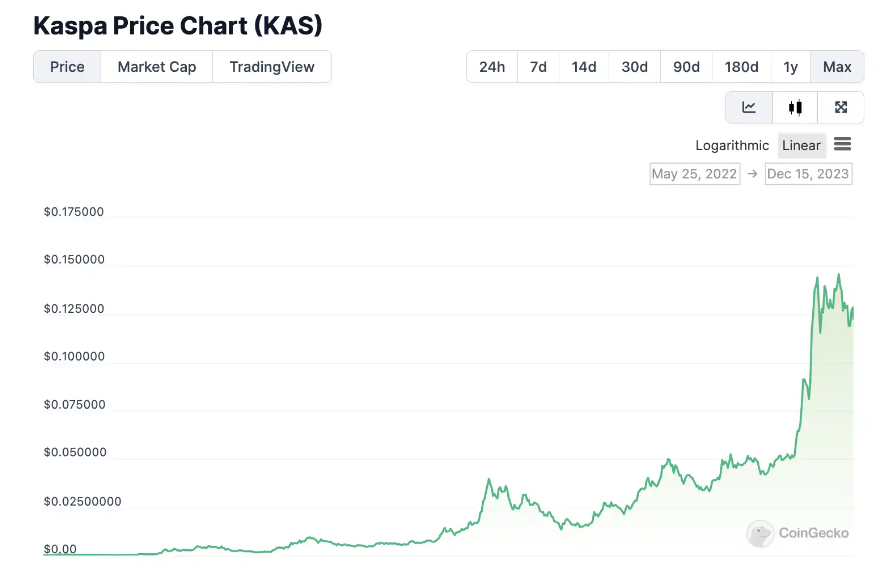The image size is (880, 574).
Task: Open the chart hamburger menu
Action: tap(842, 145)
